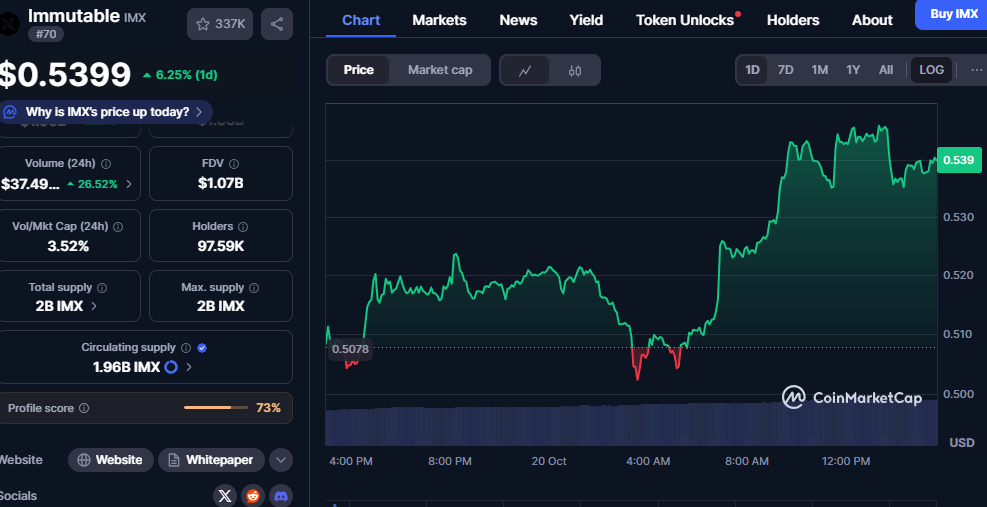The image size is (987, 507).
Task: Switch to candlestick chart icon
Action: (575, 70)
